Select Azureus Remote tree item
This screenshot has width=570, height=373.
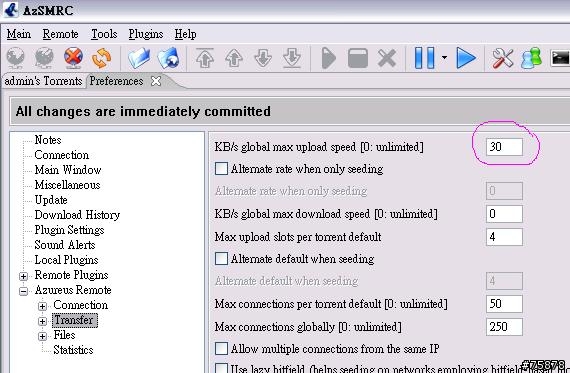[73, 290]
